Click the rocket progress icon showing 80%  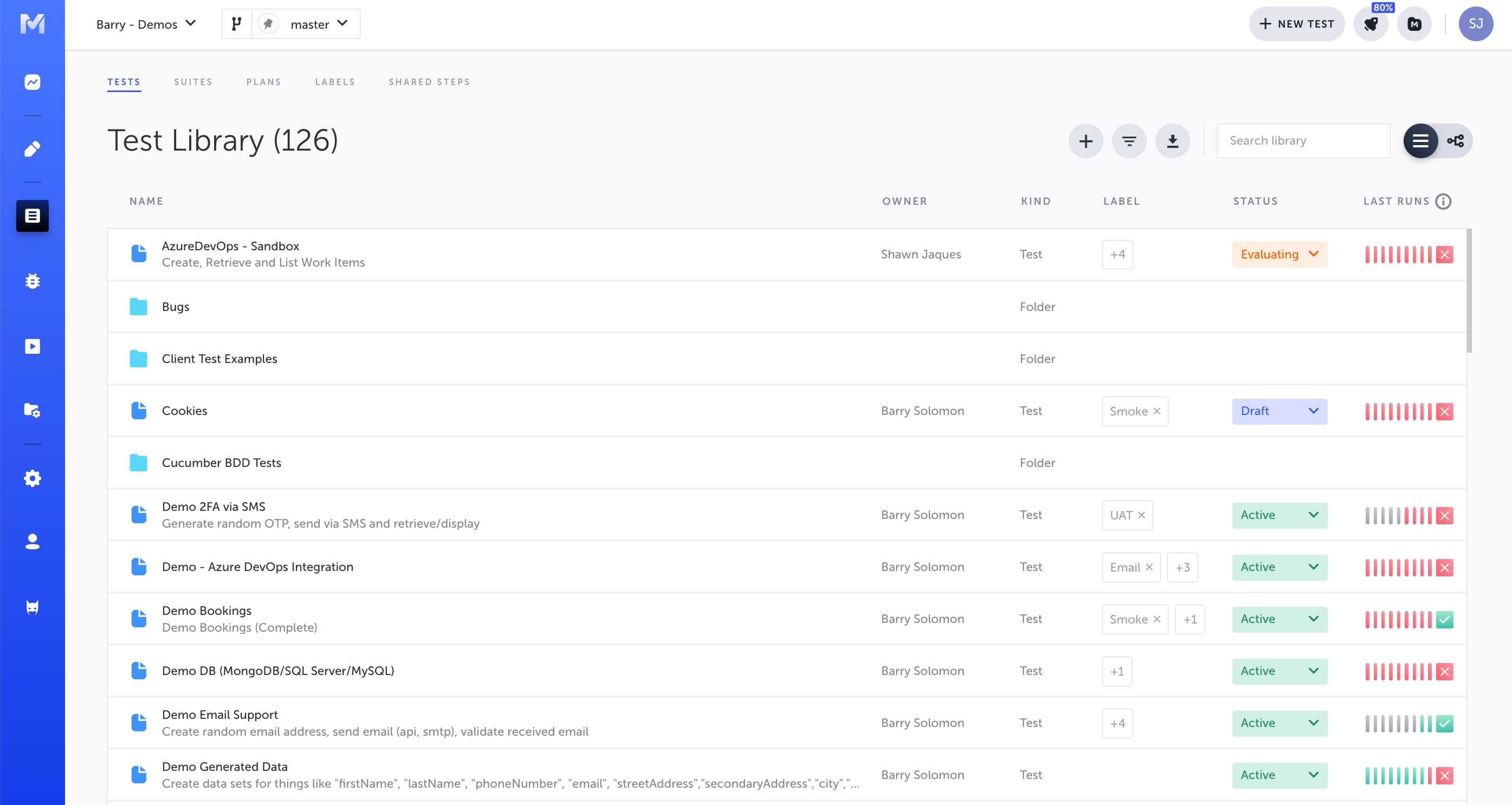[x=1371, y=24]
